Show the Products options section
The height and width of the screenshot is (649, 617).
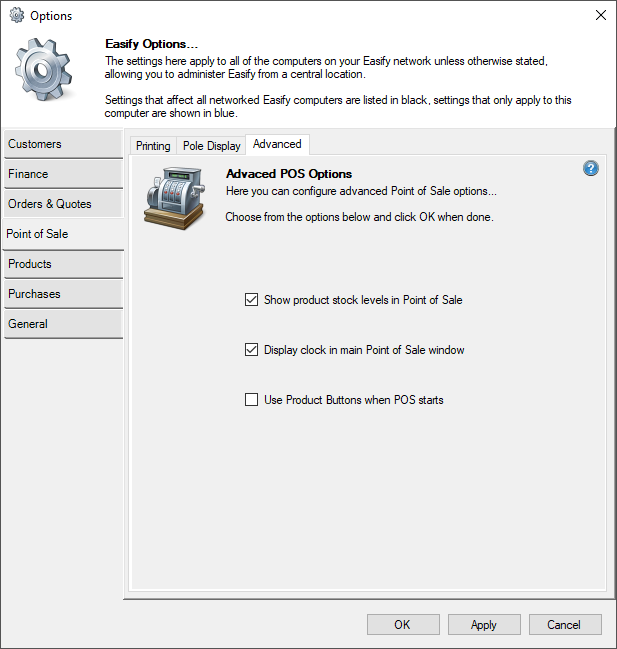pyautogui.click(x=63, y=264)
